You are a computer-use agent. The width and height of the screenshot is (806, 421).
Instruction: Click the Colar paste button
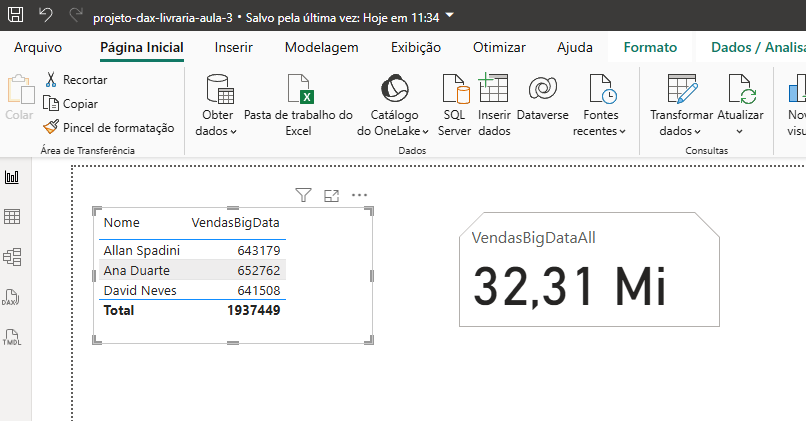20,97
